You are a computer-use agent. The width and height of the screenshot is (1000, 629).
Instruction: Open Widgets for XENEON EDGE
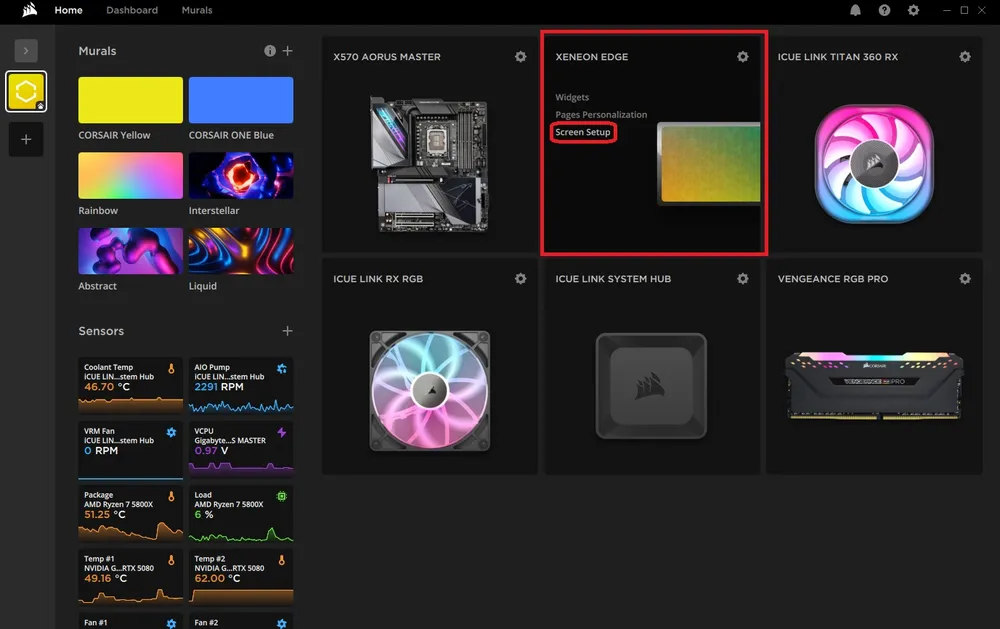(x=572, y=98)
